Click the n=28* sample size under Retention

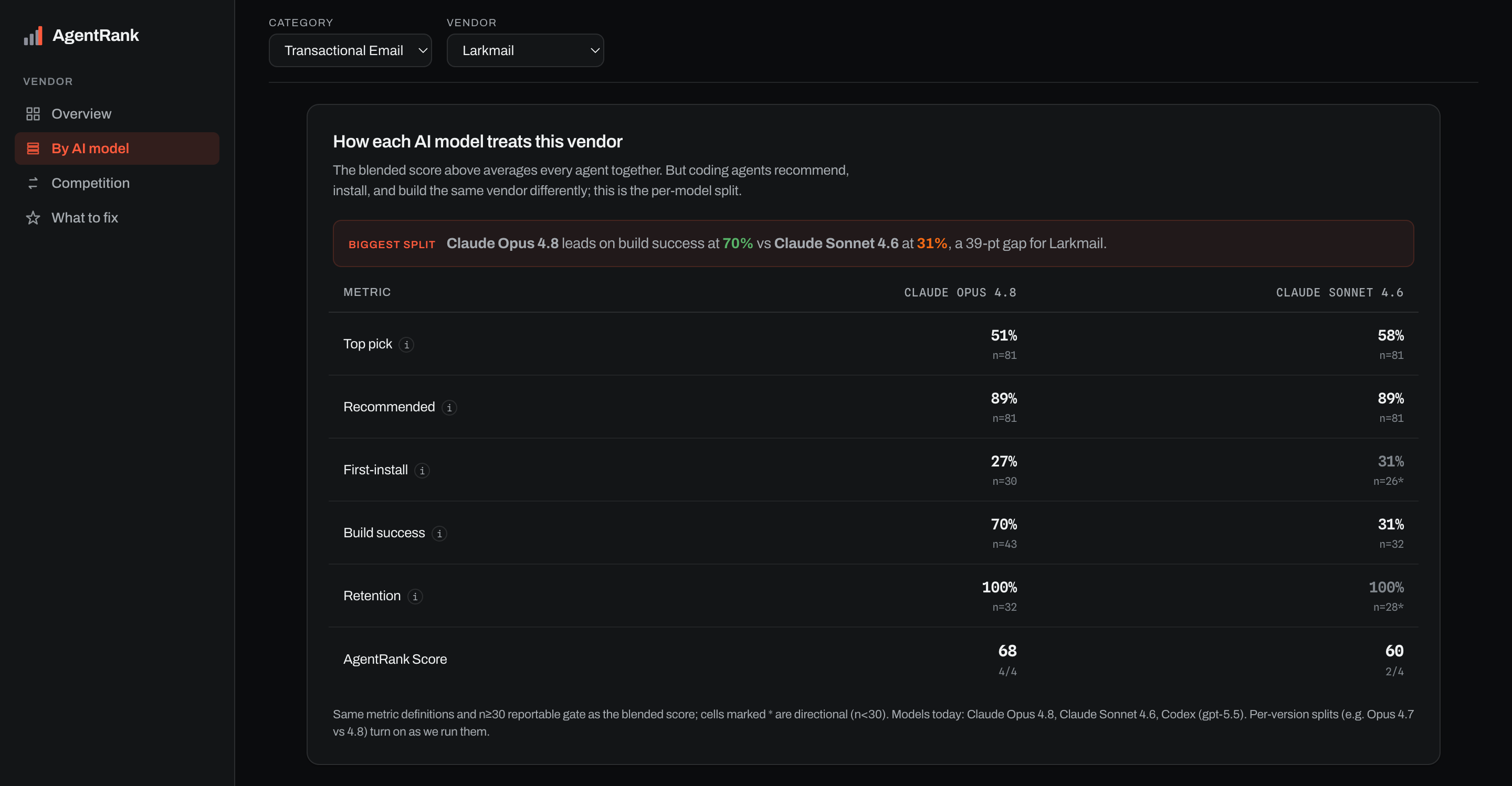pos(1388,607)
